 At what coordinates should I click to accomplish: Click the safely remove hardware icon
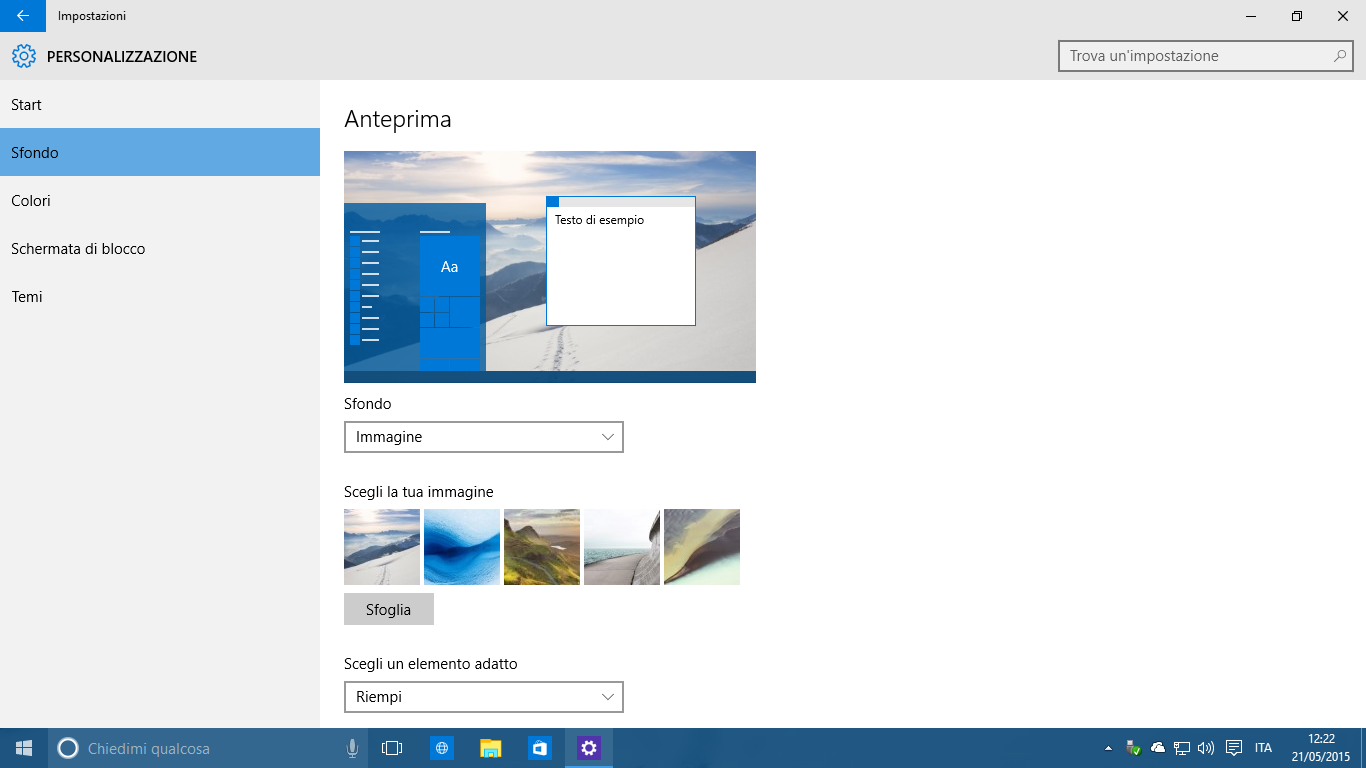pos(1133,748)
